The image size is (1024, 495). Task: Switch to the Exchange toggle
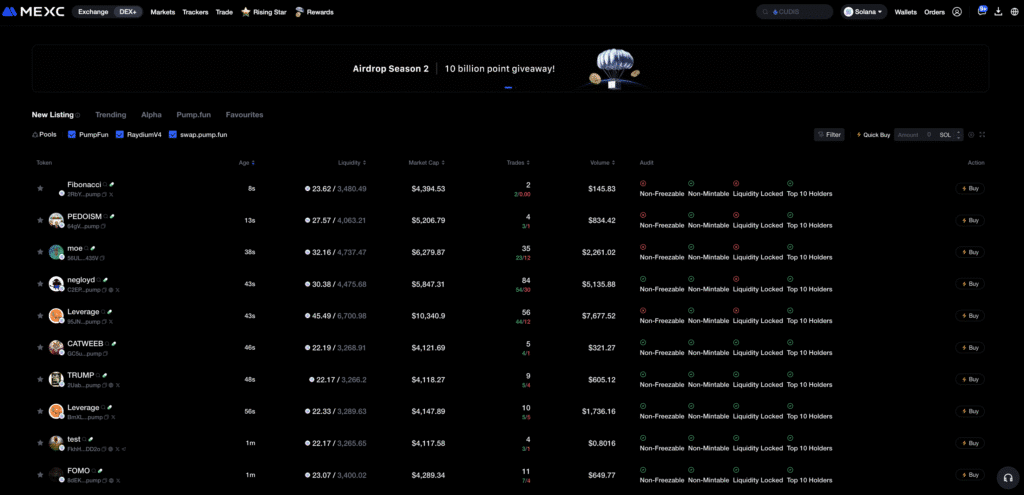pos(93,12)
